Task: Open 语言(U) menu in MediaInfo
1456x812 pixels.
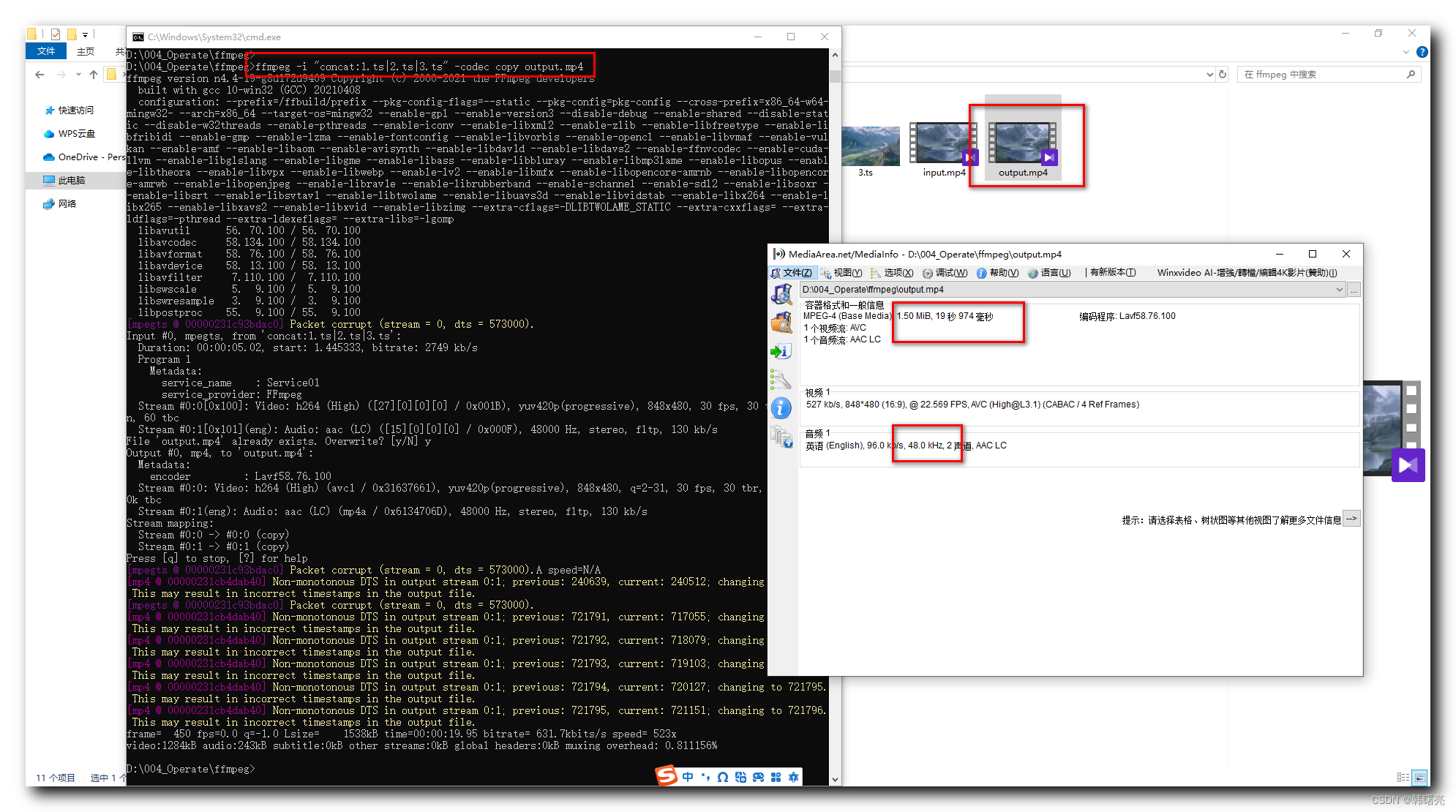Action: pyautogui.click(x=1049, y=273)
